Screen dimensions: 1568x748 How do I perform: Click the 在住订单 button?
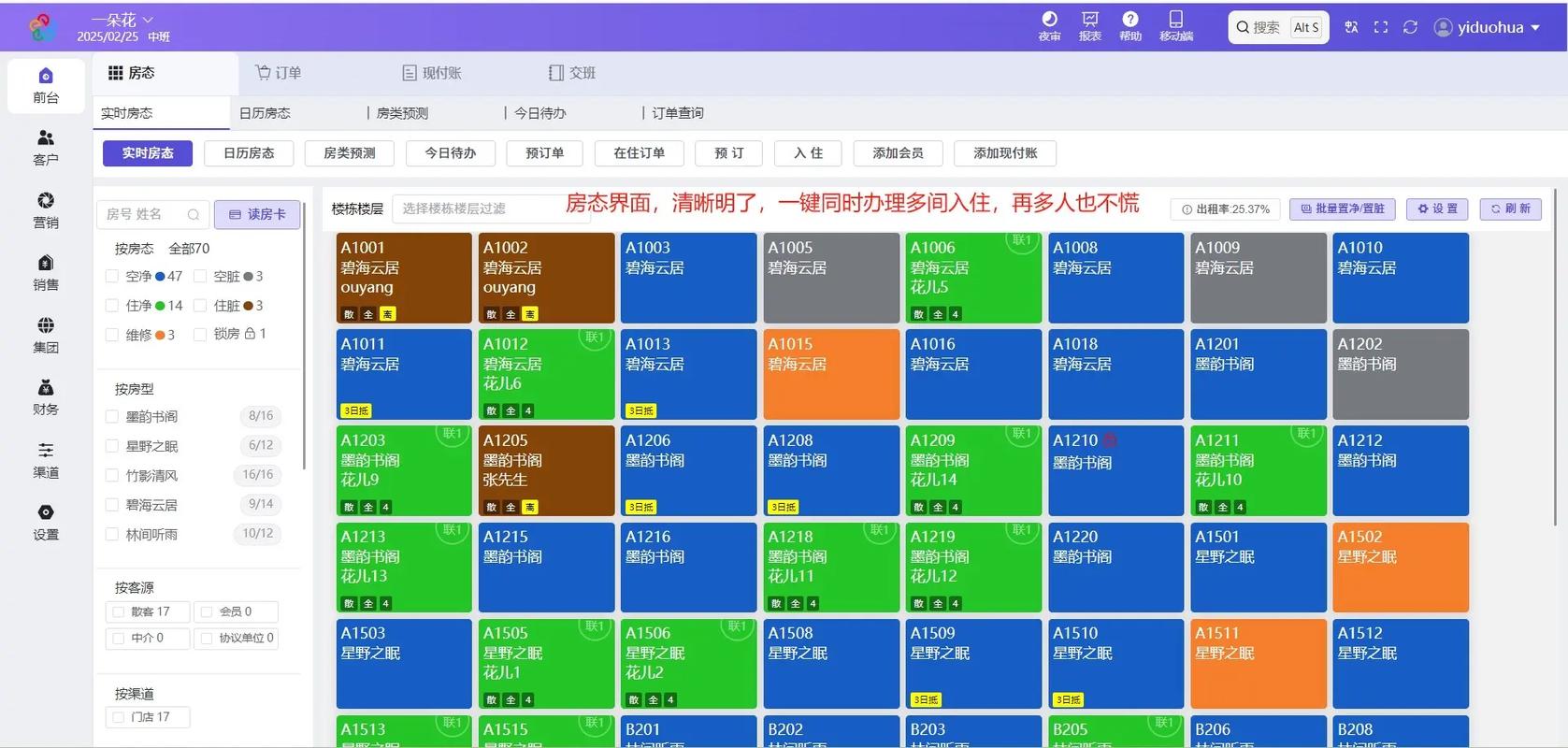coord(639,153)
